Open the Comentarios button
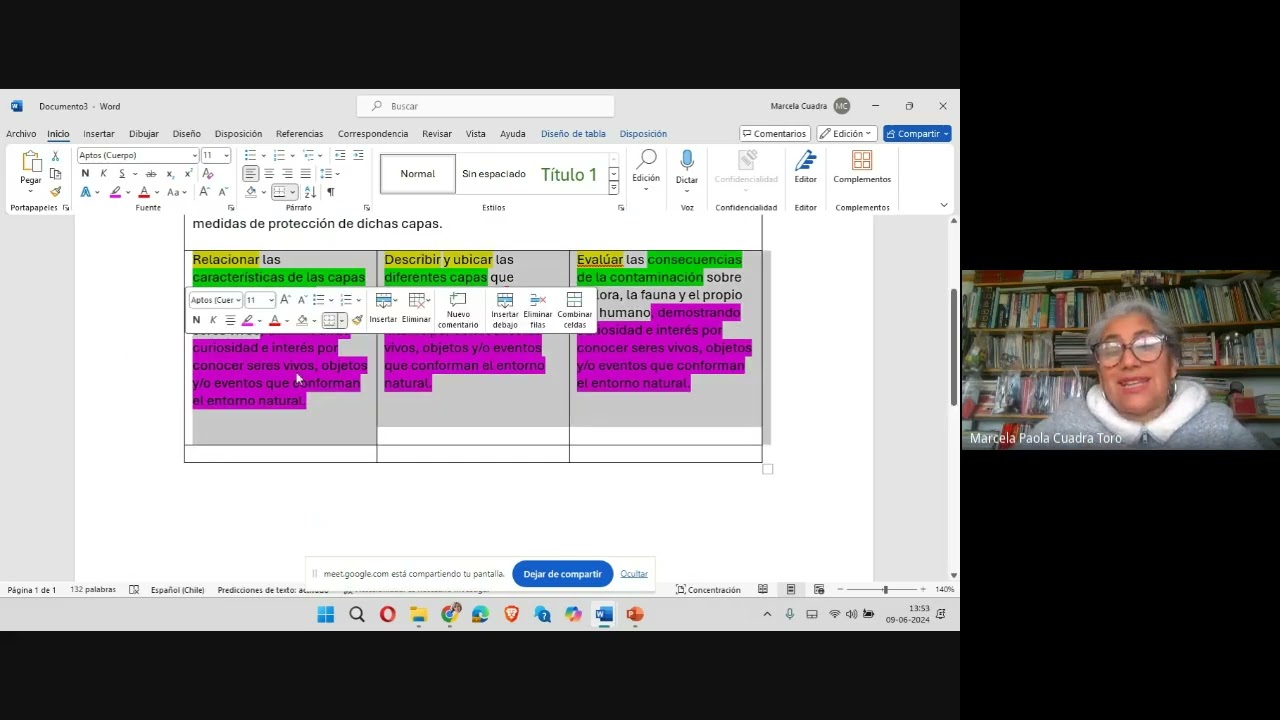1280x720 pixels. click(x=774, y=133)
